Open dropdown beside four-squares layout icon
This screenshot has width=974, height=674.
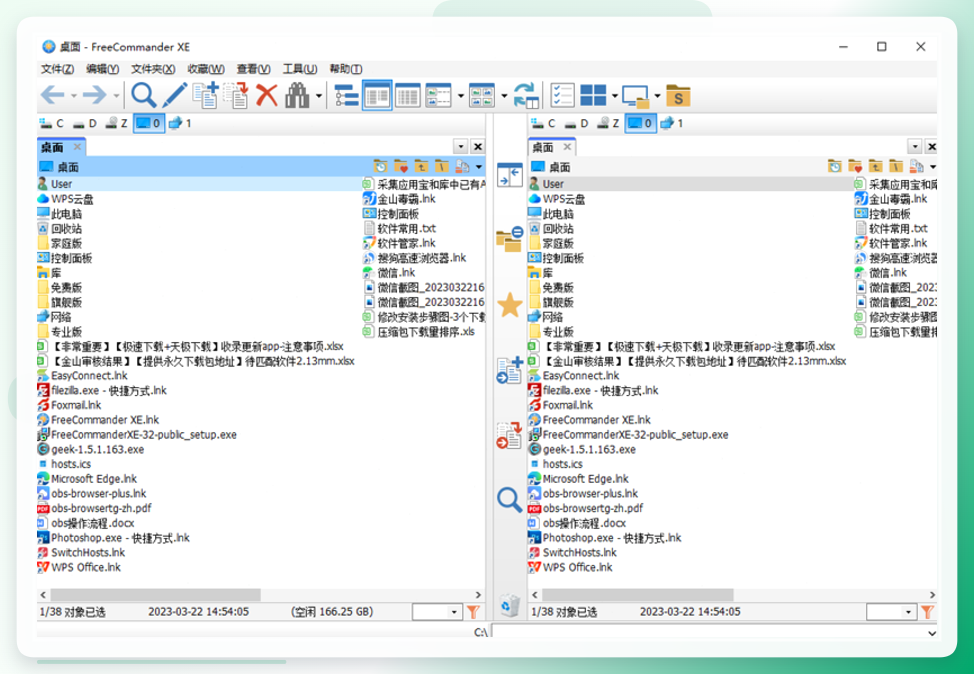[x=614, y=96]
